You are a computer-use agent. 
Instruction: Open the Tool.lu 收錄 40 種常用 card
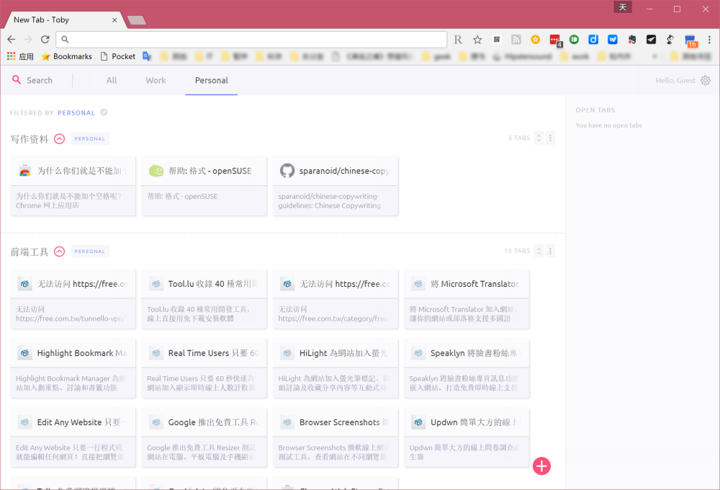click(x=204, y=299)
